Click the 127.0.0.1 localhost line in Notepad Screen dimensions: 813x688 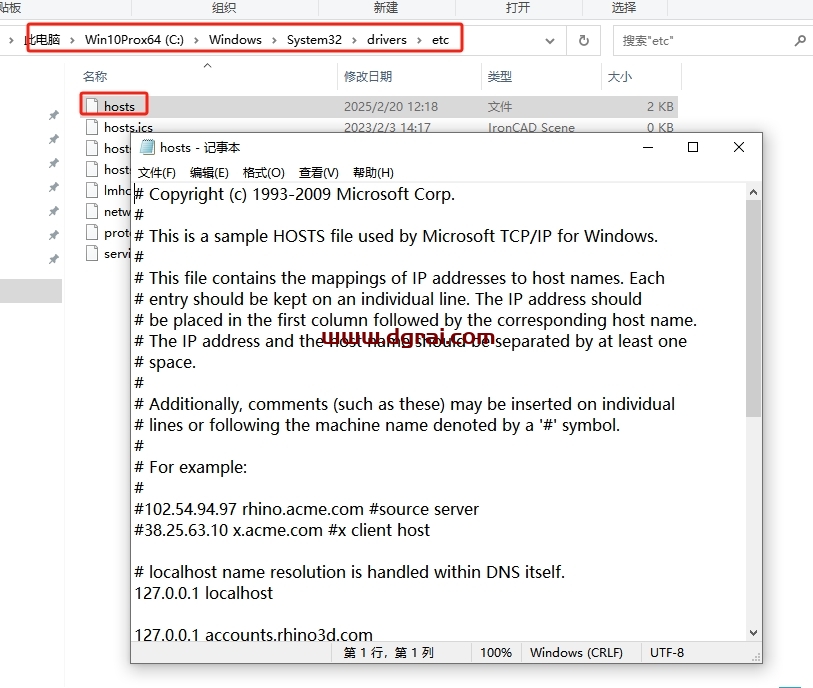click(x=203, y=593)
